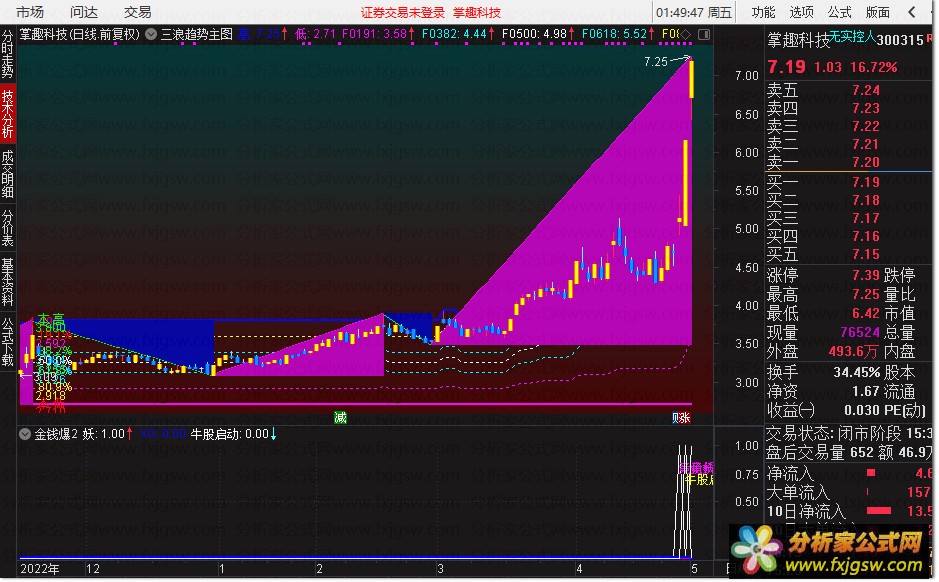Viewport: 939px width, 582px height.
Task: Click 最高 value 7.25
Action: click(x=866, y=295)
